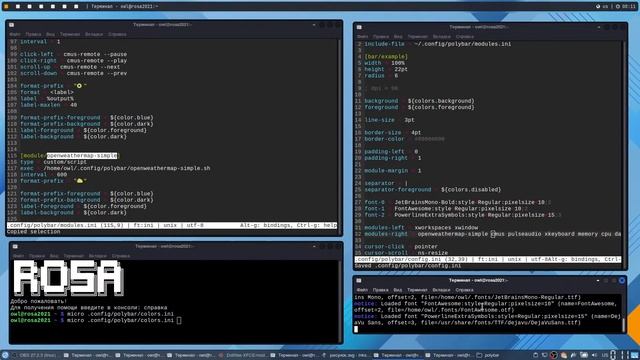Click the terminal icon in config.ini window title bar
640x360 pixels.
tap(359, 27)
